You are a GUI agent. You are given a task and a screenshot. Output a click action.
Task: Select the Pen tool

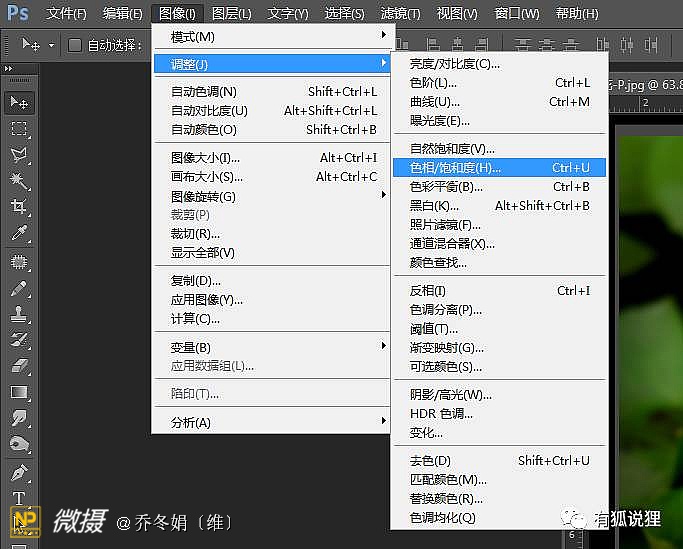coord(19,472)
